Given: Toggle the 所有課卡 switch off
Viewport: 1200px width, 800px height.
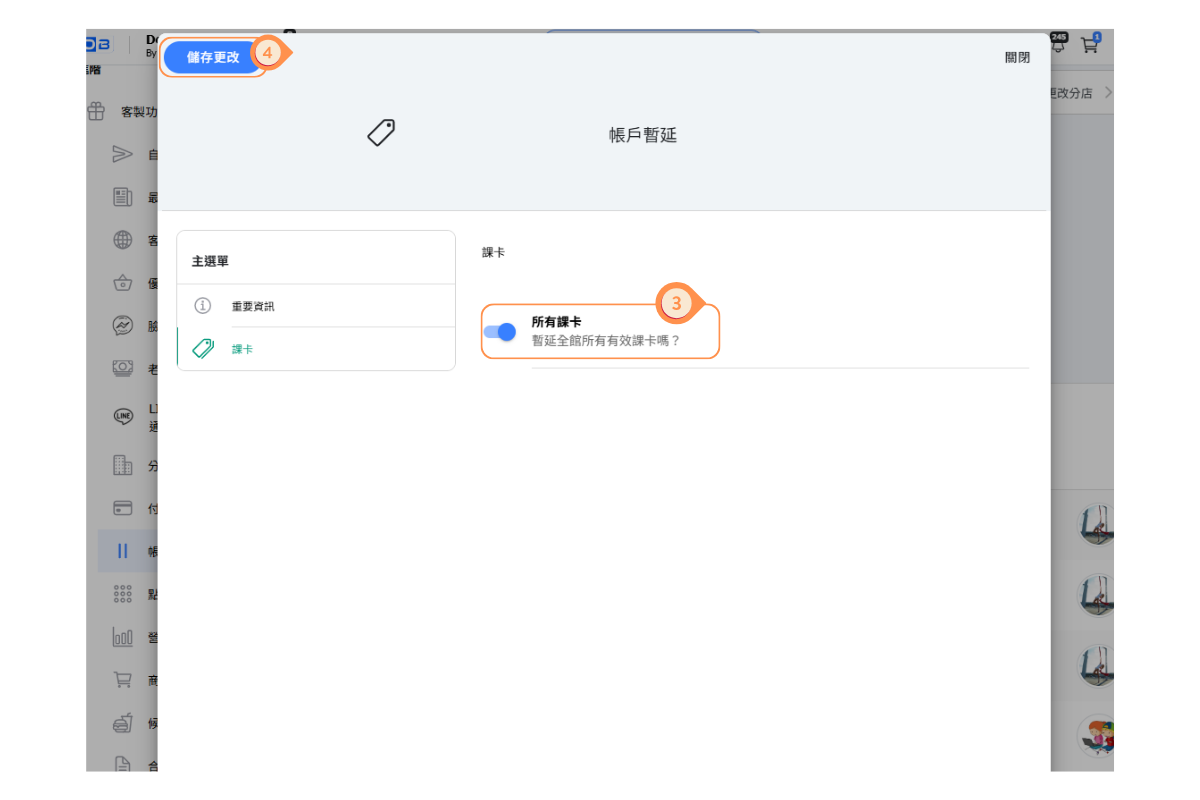Looking at the screenshot, I should 499,332.
